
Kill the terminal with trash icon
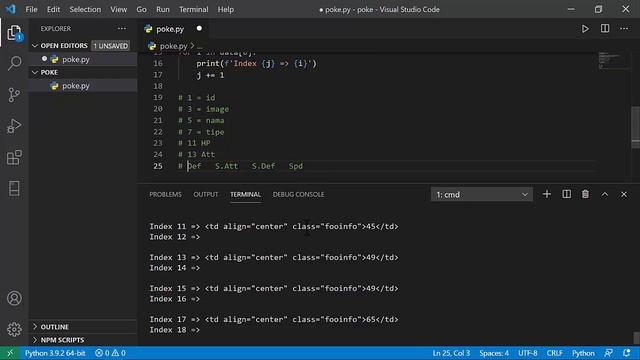[585, 194]
